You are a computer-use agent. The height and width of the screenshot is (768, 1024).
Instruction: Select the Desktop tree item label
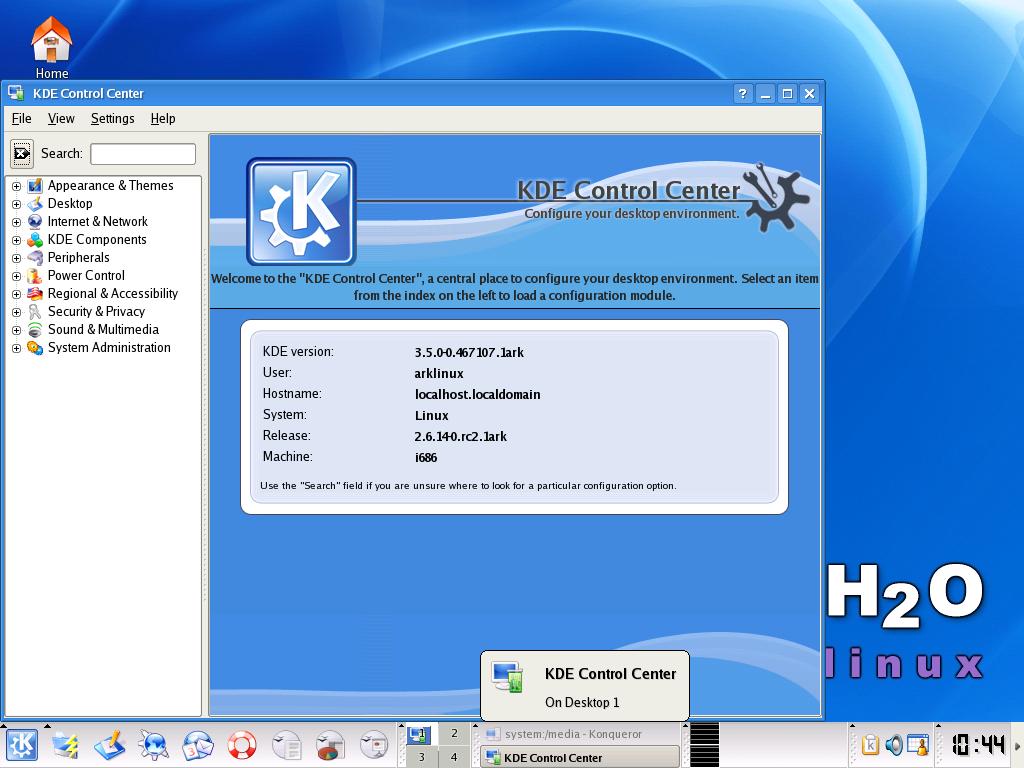(x=70, y=204)
